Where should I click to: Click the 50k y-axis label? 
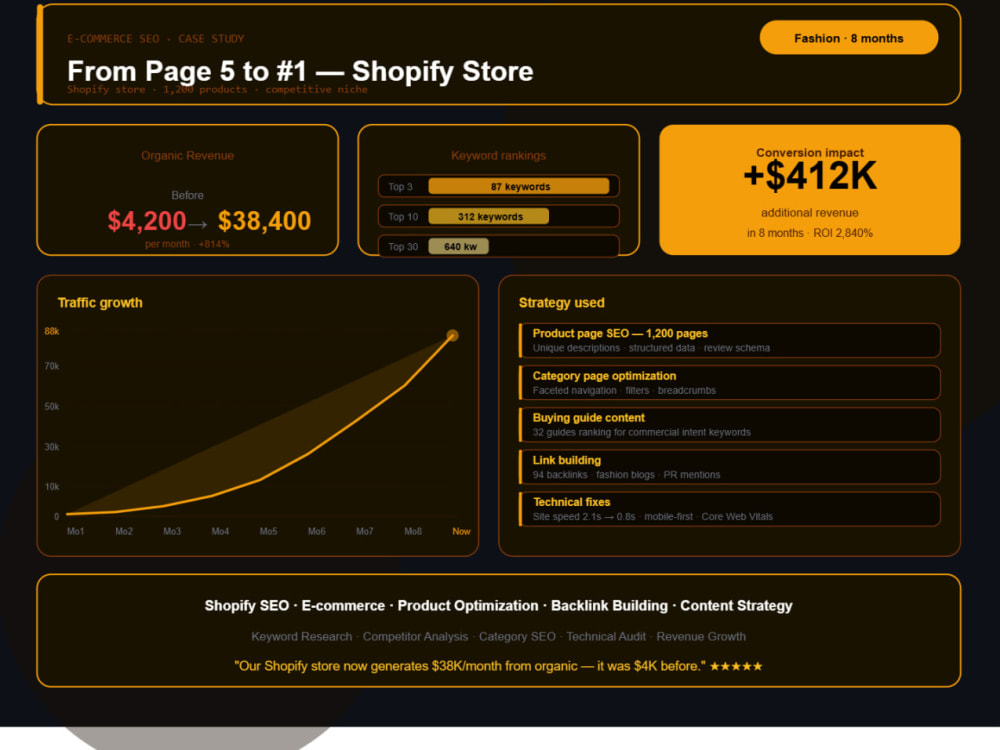tap(52, 406)
